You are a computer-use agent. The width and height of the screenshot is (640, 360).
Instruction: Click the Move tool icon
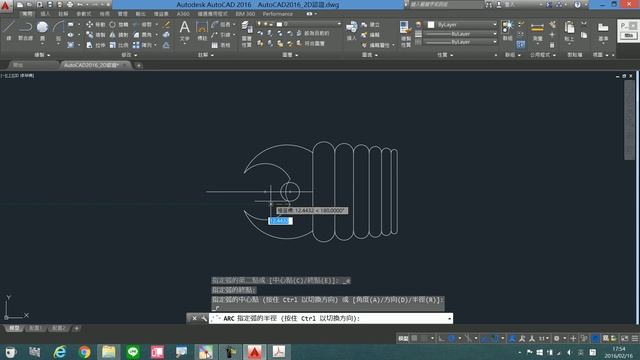click(x=90, y=24)
